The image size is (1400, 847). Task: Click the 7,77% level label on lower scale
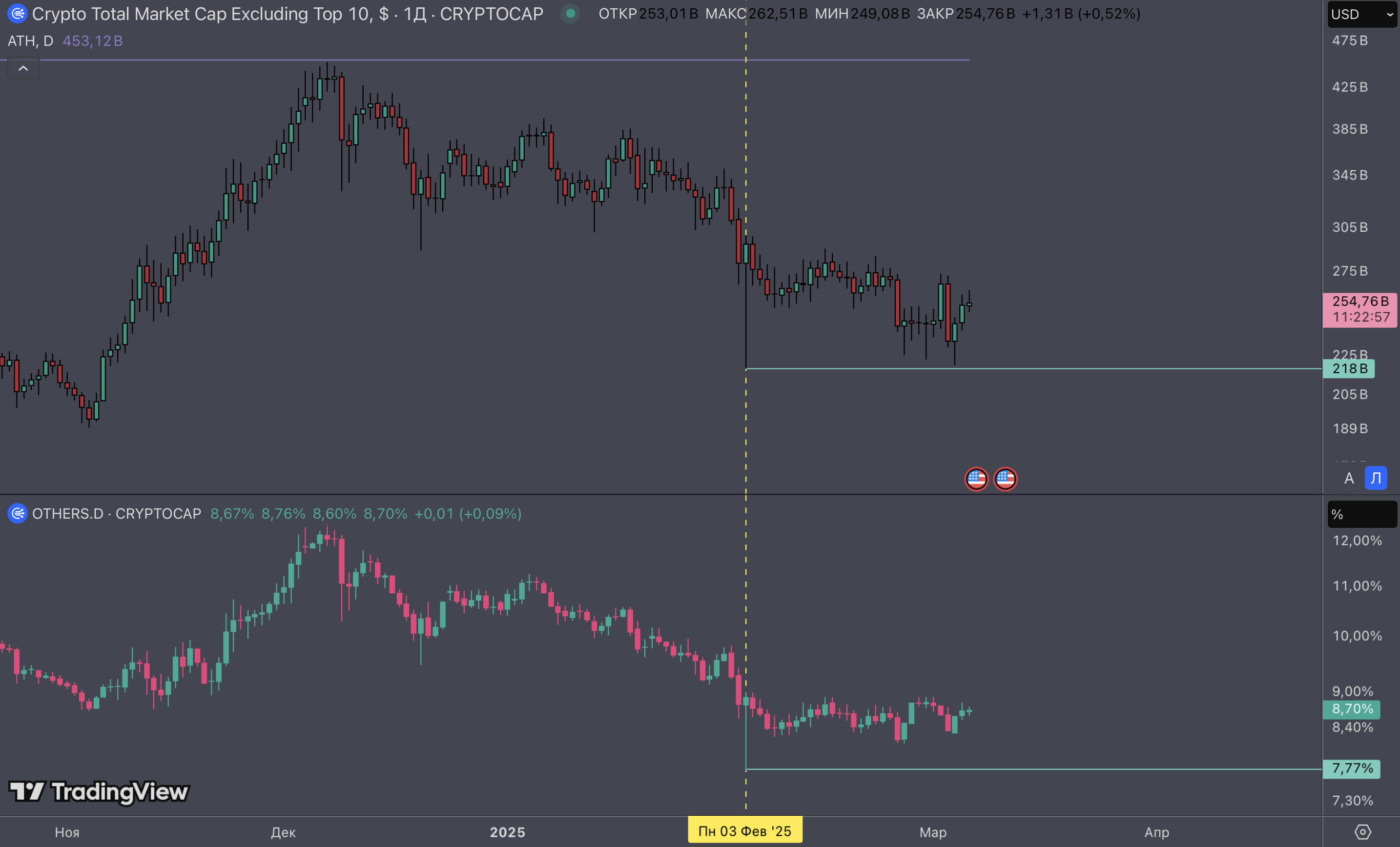(x=1352, y=768)
